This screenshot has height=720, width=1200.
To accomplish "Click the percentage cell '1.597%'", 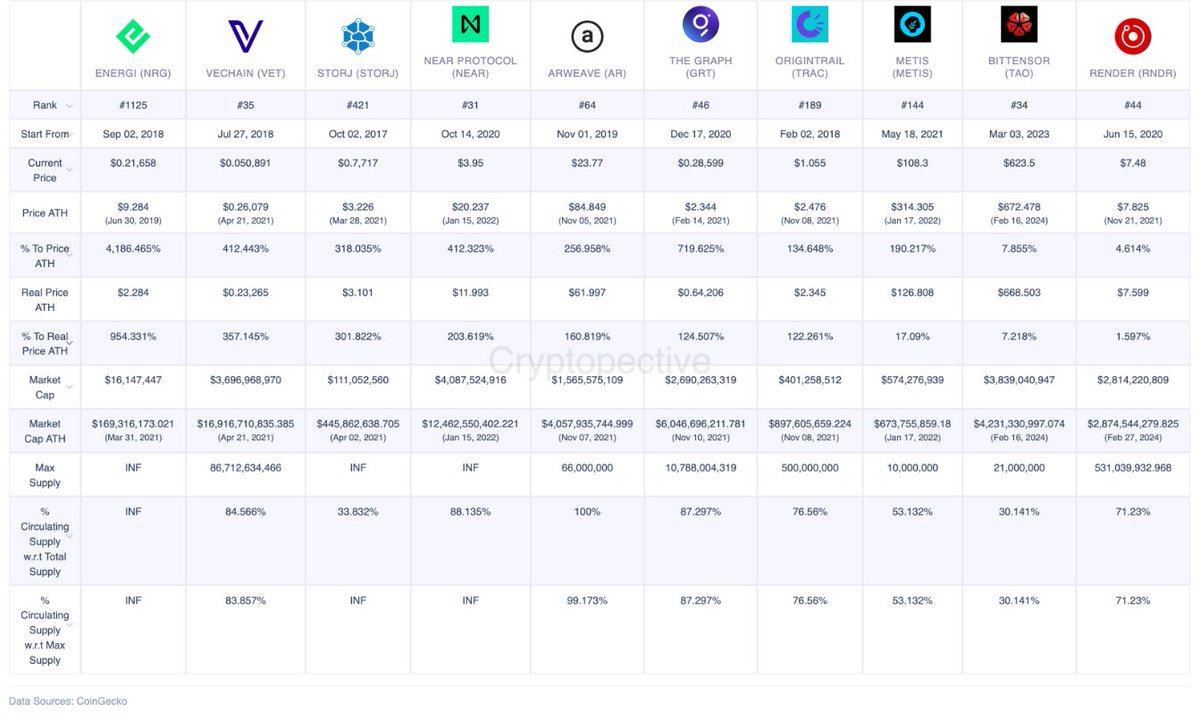I will click(x=1133, y=336).
